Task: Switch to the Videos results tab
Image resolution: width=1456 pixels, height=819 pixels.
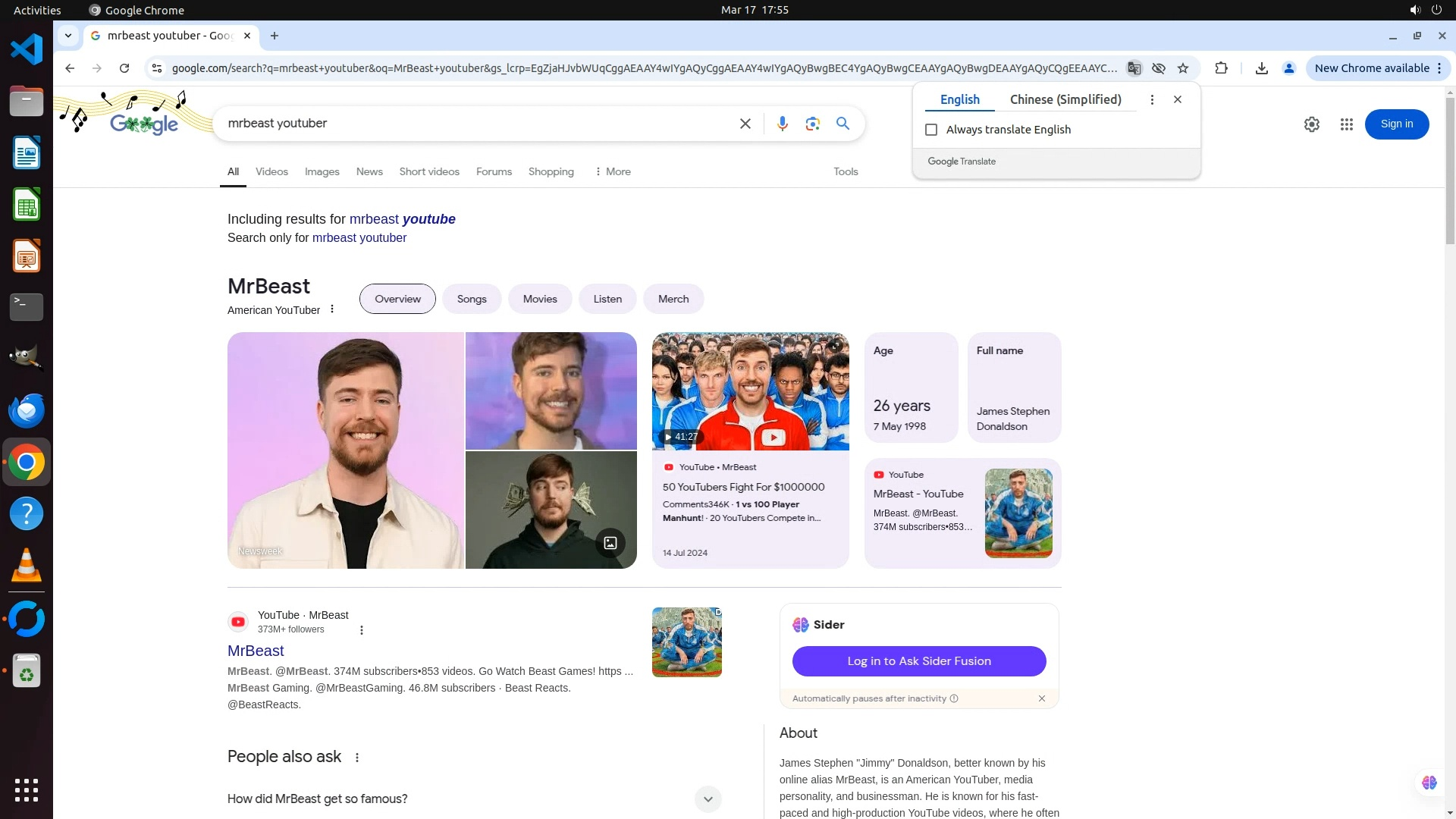Action: coord(271,171)
